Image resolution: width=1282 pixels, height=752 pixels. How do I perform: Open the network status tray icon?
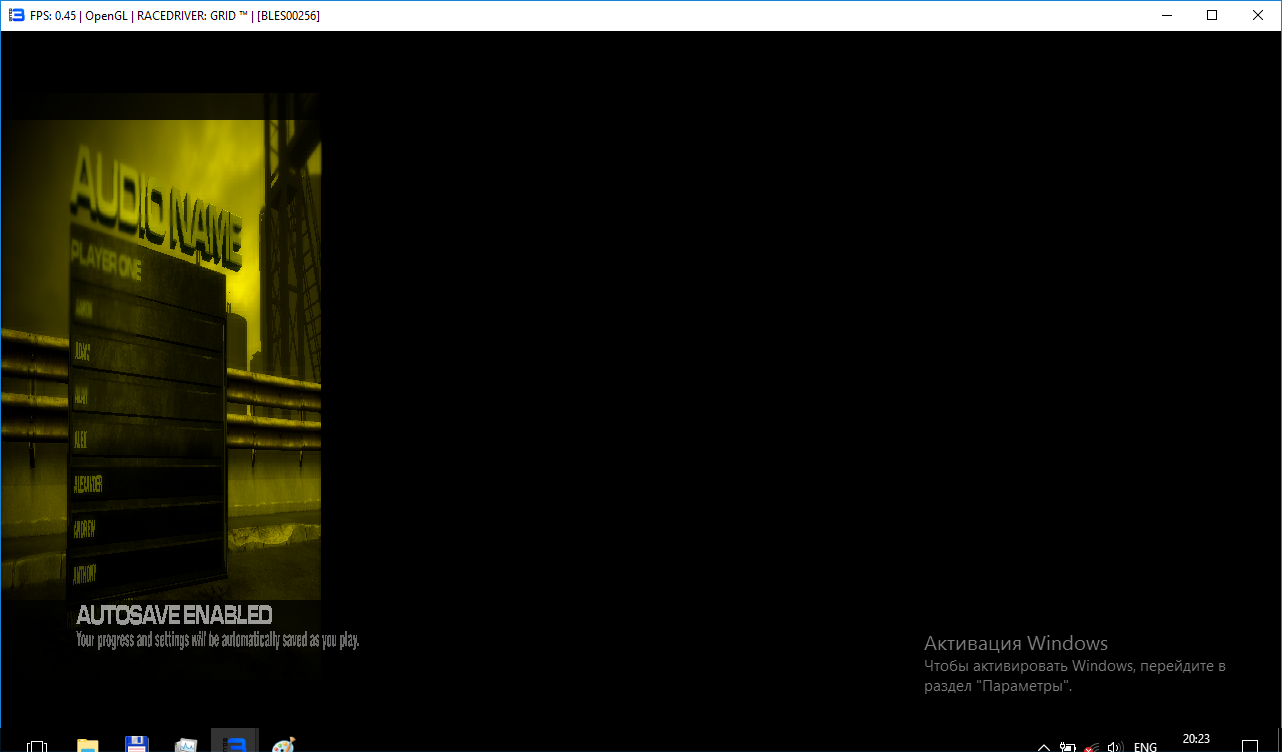[1092, 746]
